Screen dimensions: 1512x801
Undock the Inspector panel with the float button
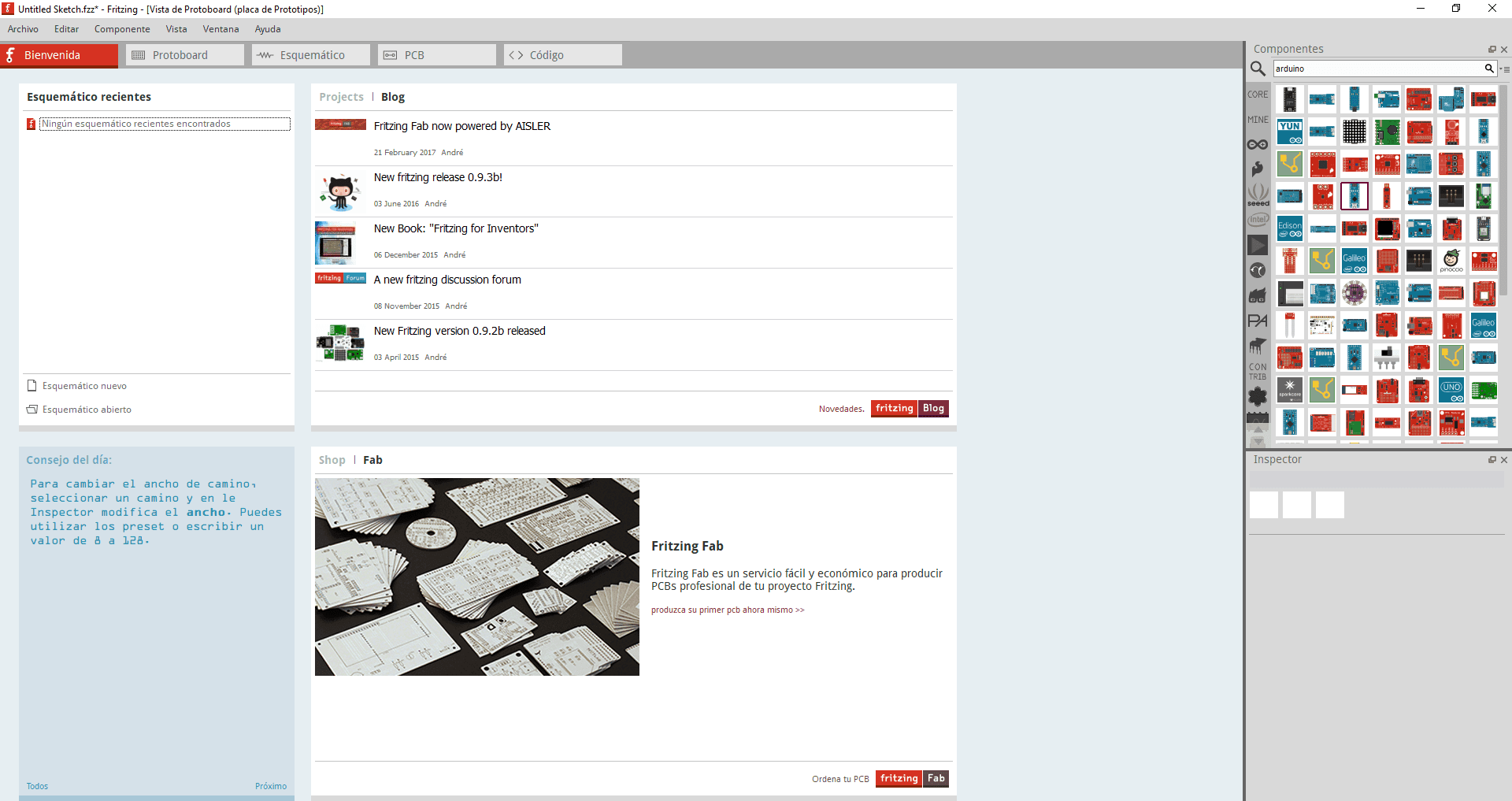(x=1492, y=460)
